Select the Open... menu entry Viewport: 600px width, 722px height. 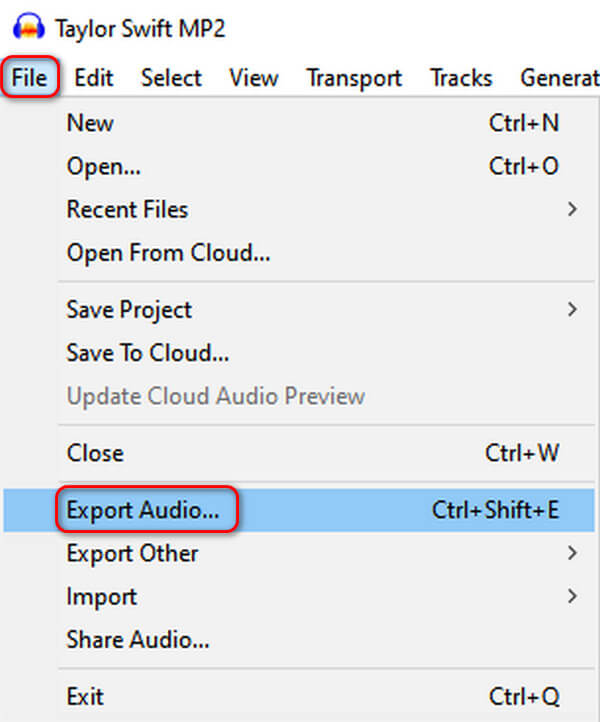click(103, 166)
